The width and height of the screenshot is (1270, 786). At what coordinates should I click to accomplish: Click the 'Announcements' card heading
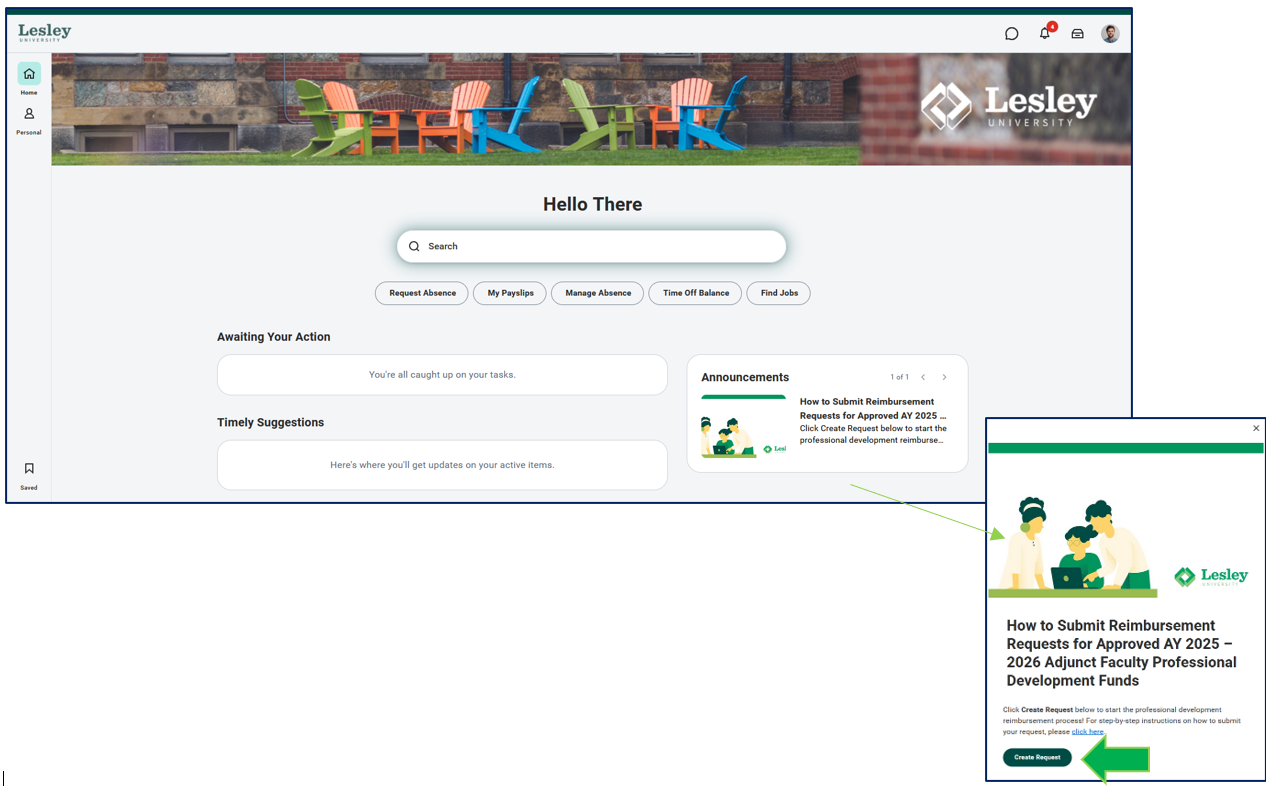[745, 377]
